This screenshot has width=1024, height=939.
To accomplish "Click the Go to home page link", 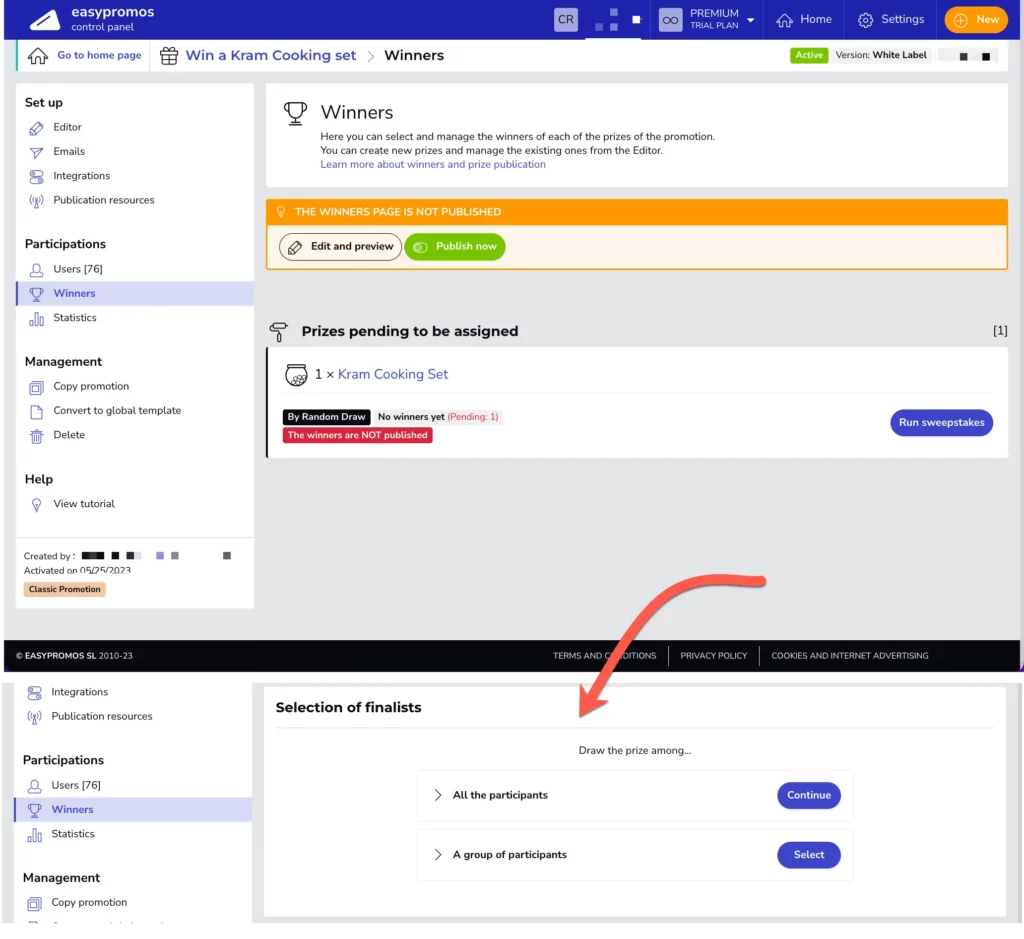I will (x=99, y=56).
